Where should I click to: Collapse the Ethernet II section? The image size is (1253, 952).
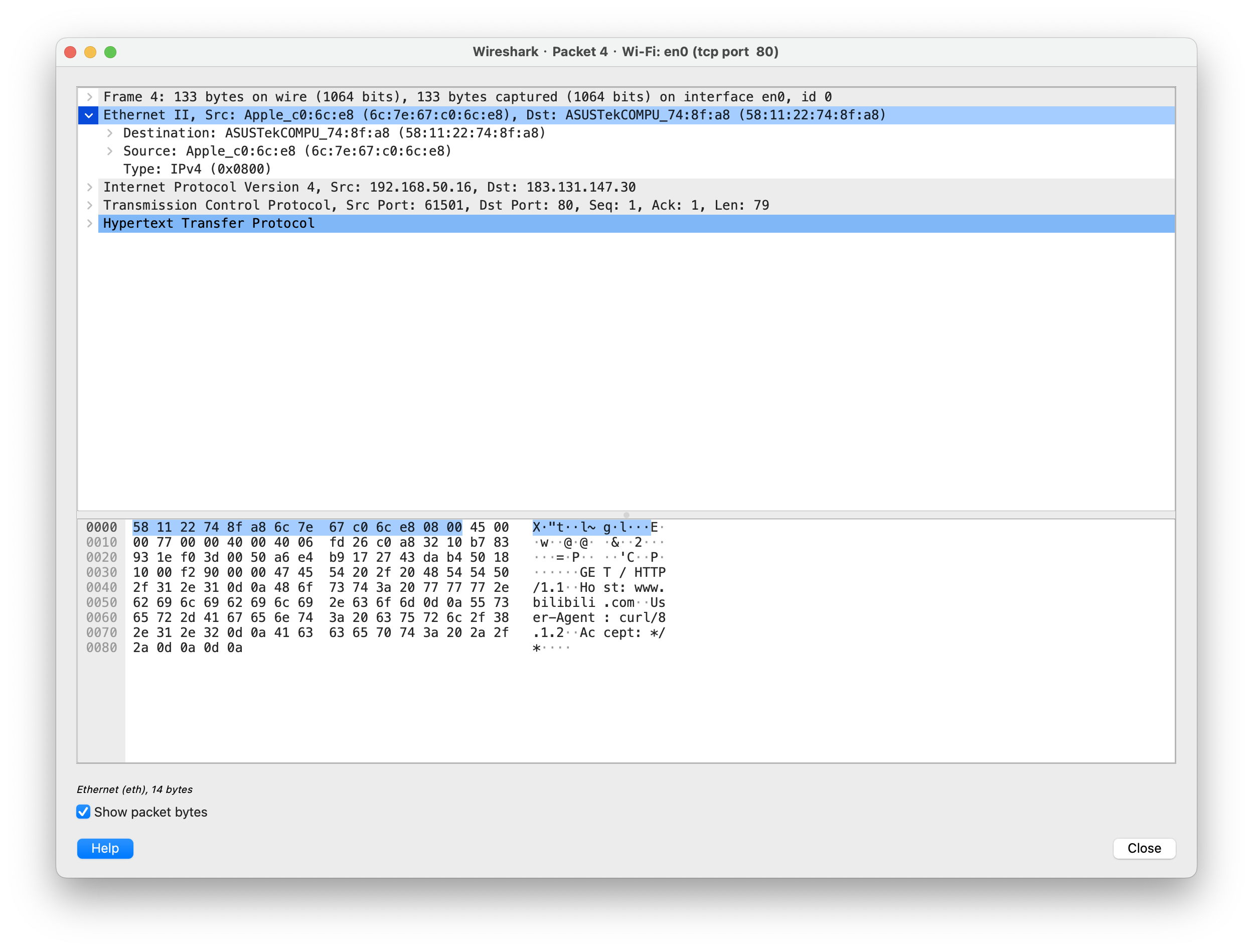(89, 115)
